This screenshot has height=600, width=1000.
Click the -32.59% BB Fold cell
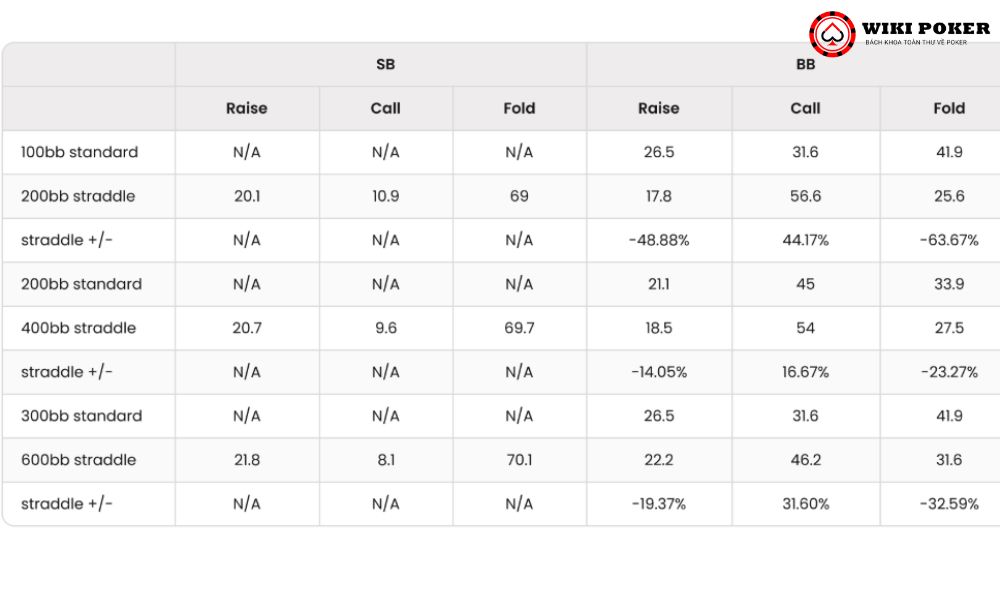949,504
